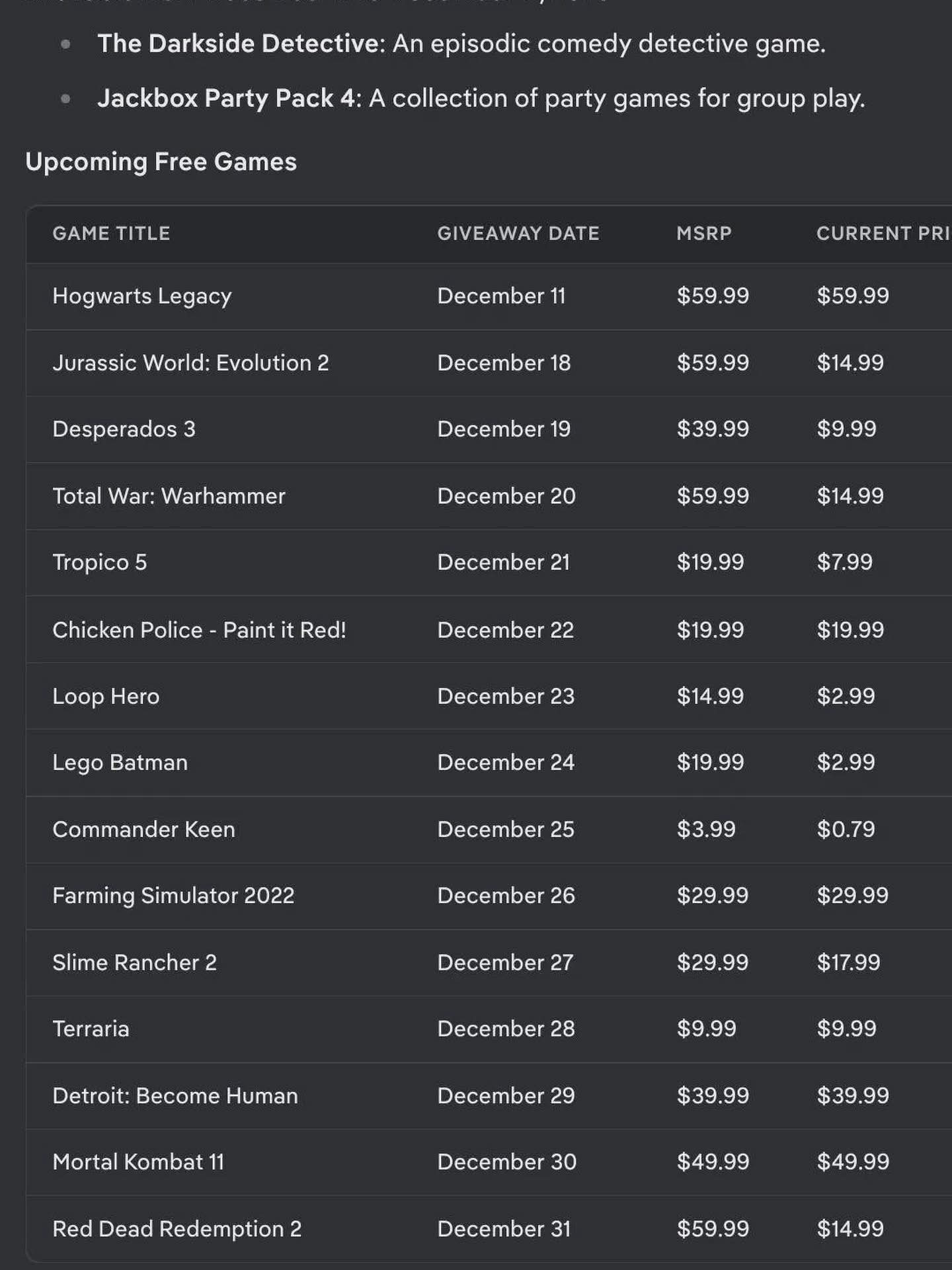The height and width of the screenshot is (1270, 952).
Task: Click Farming Simulator 2022 title
Action: (x=173, y=896)
